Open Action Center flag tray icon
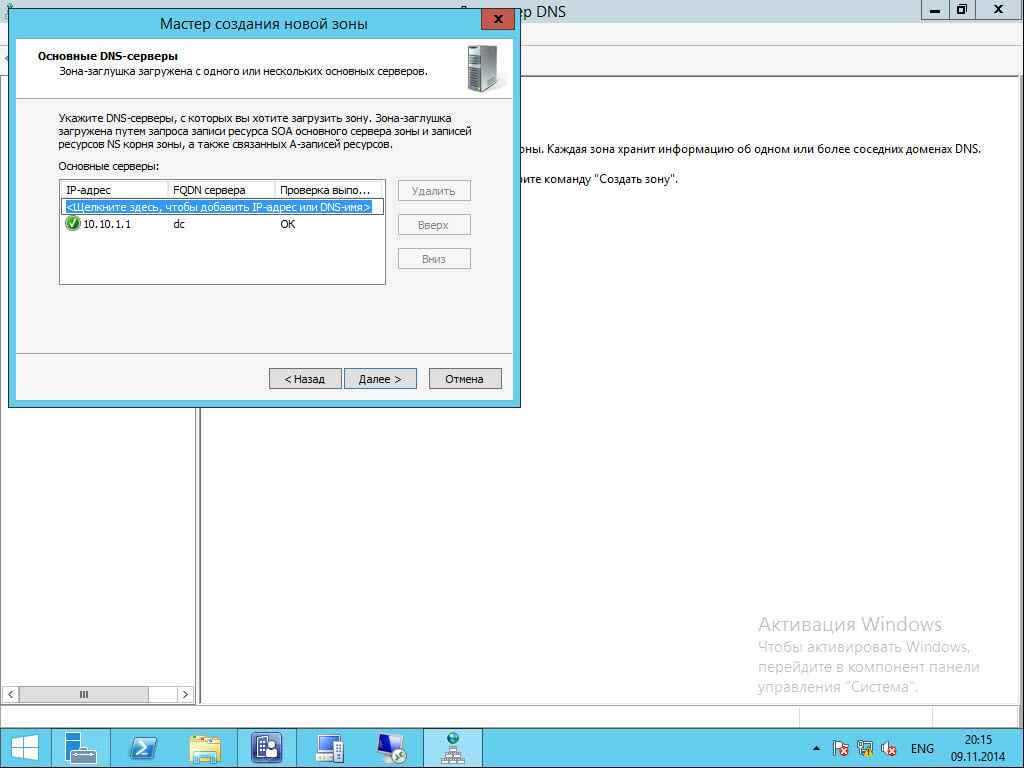Image resolution: width=1024 pixels, height=768 pixels. click(841, 748)
